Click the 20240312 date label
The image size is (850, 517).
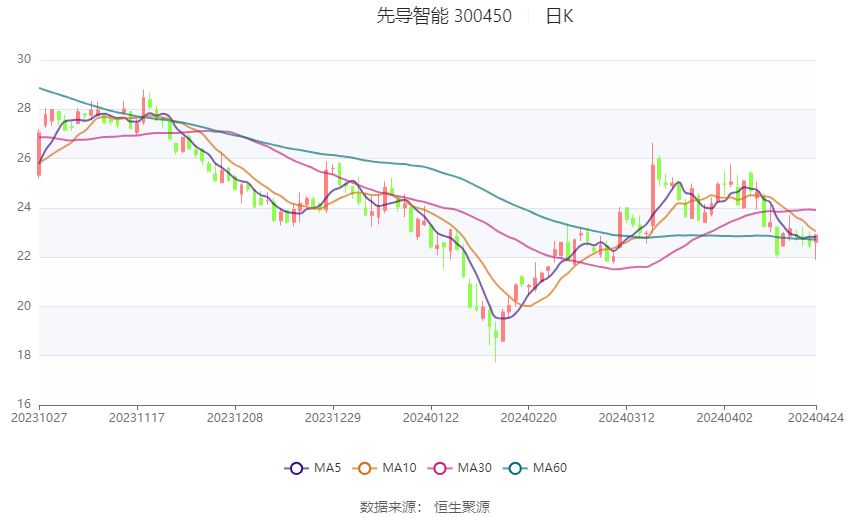627,417
